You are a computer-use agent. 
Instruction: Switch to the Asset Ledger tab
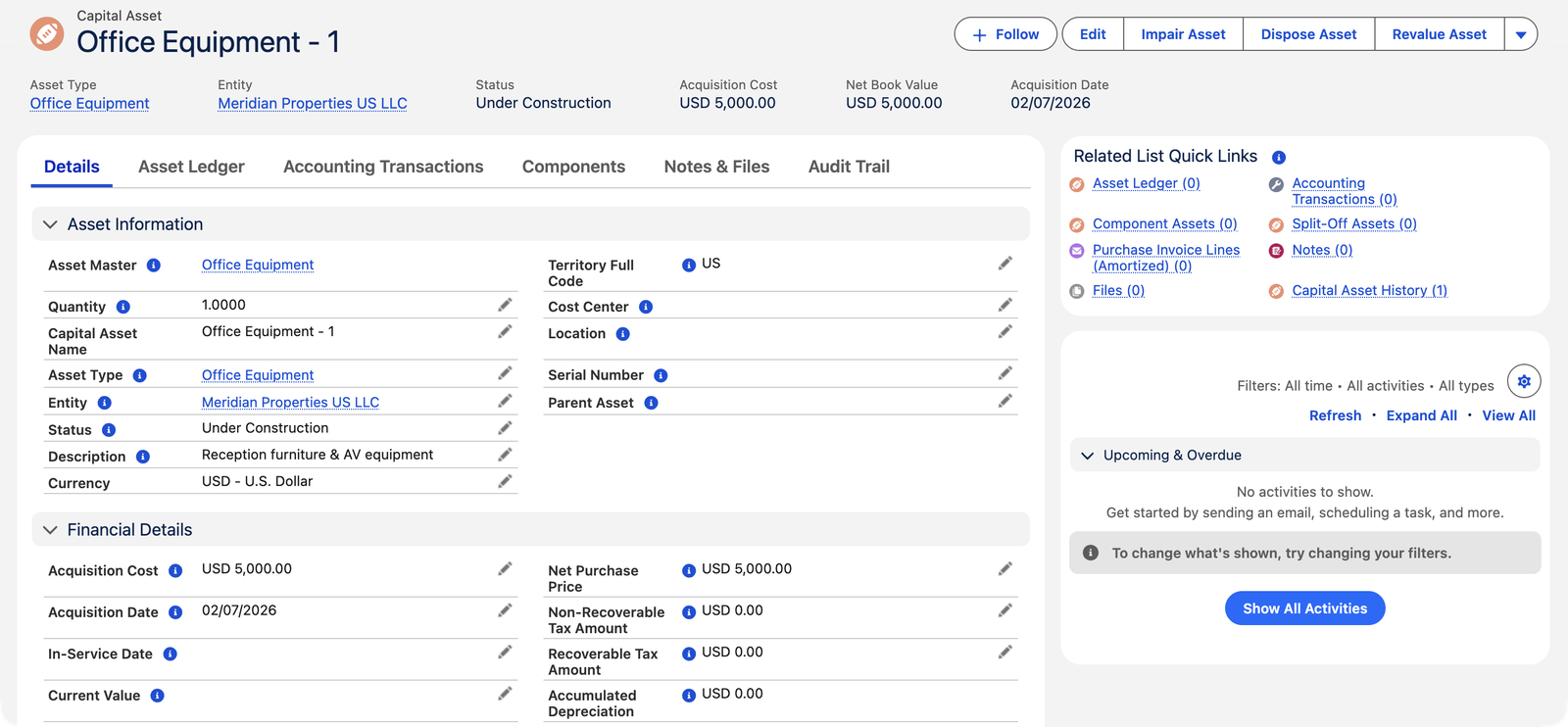click(191, 167)
